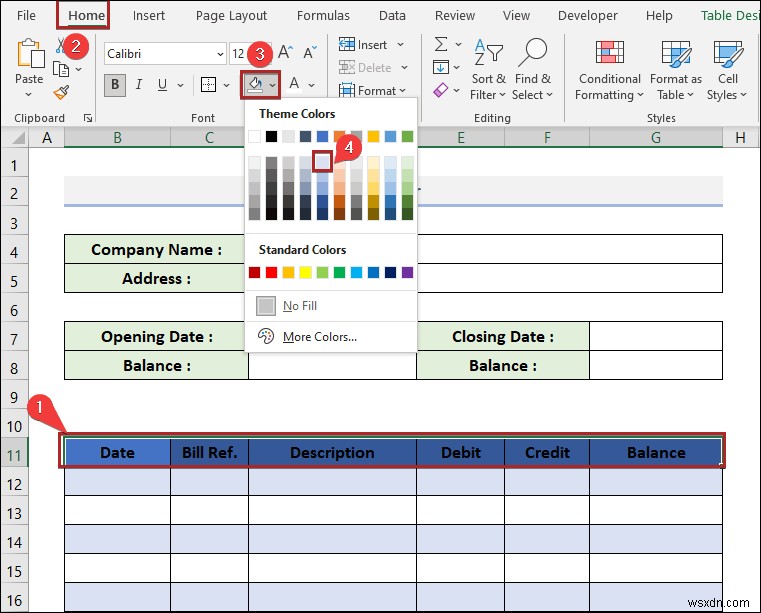Screen dimensions: 761x613
Task: Expand the Copy options arrow
Action: point(79,69)
